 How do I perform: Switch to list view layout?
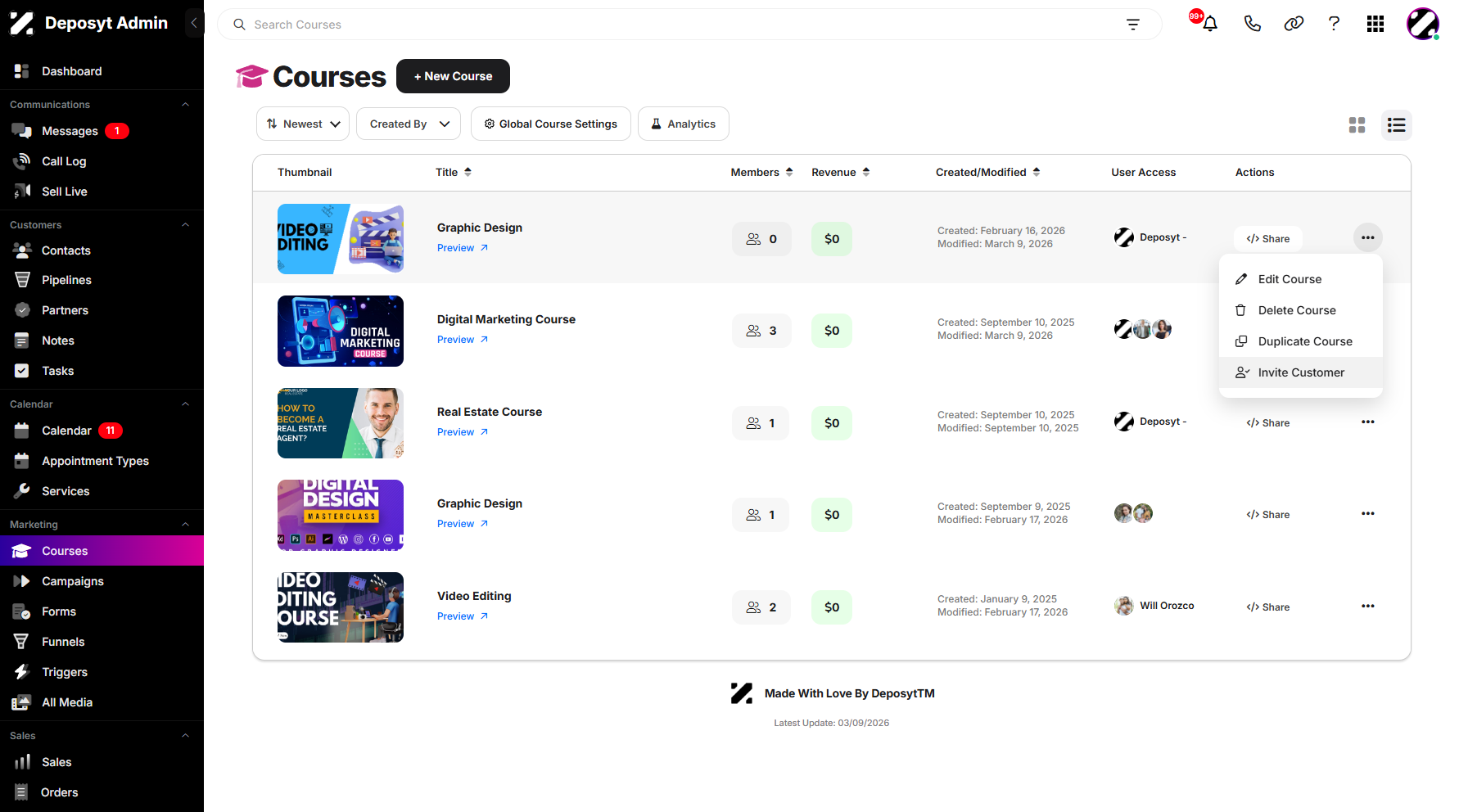click(x=1397, y=125)
